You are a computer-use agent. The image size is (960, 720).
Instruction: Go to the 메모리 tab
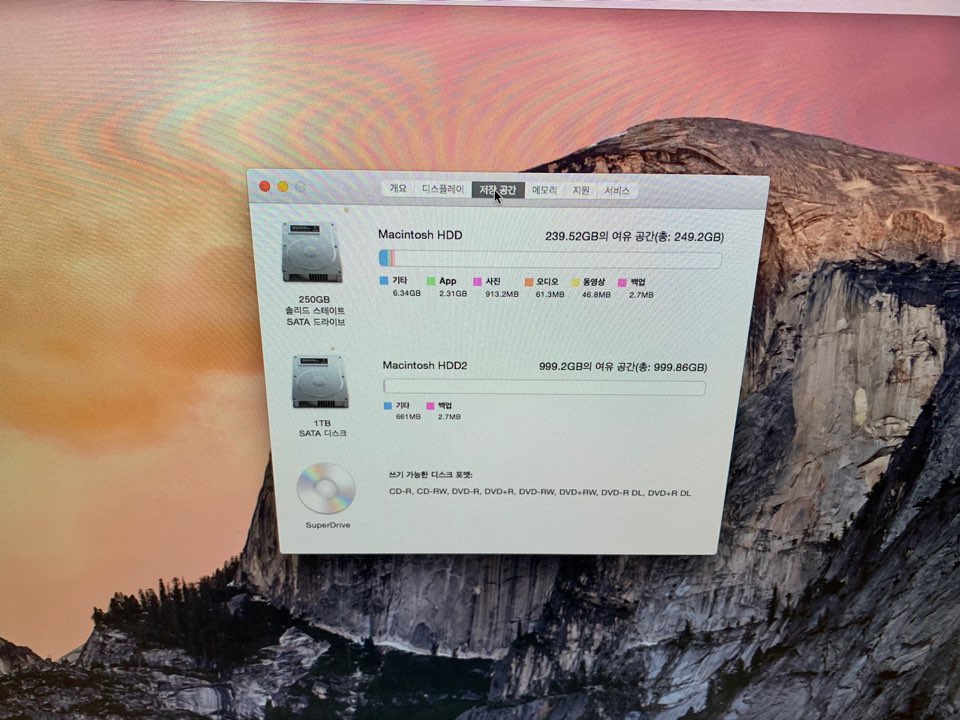click(x=544, y=190)
